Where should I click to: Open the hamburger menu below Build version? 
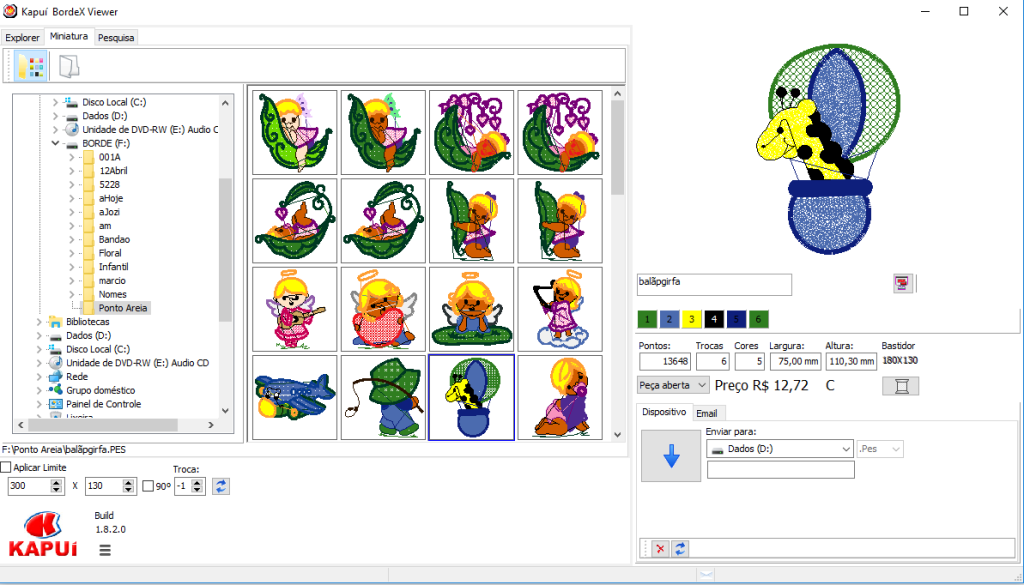(104, 550)
